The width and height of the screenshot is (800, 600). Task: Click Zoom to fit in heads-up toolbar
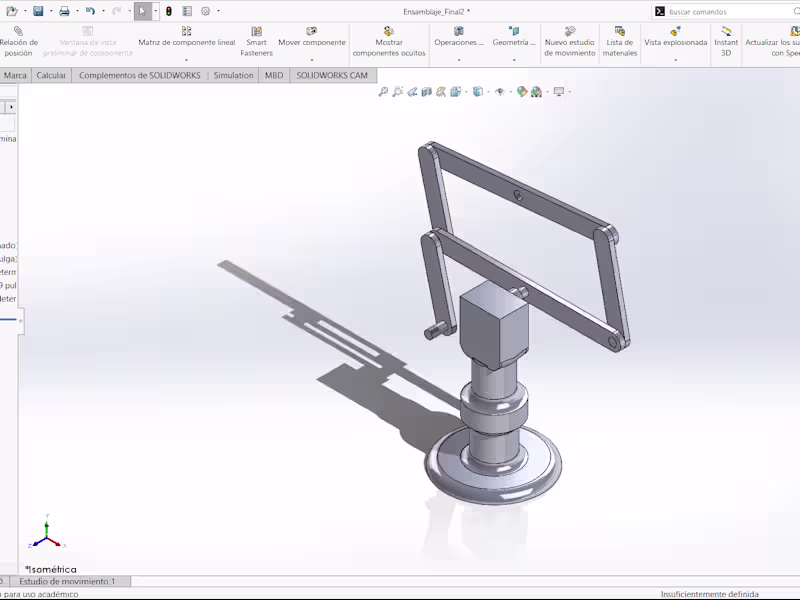383,91
